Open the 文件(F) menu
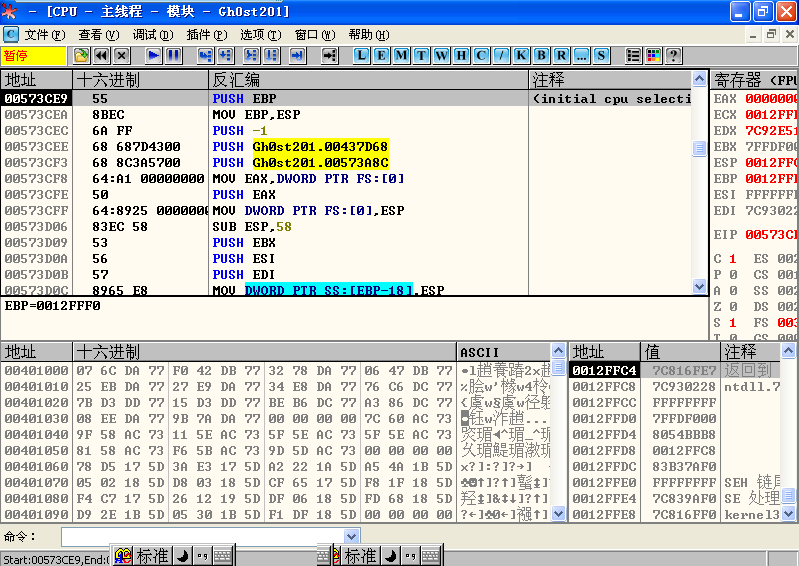 [45, 35]
